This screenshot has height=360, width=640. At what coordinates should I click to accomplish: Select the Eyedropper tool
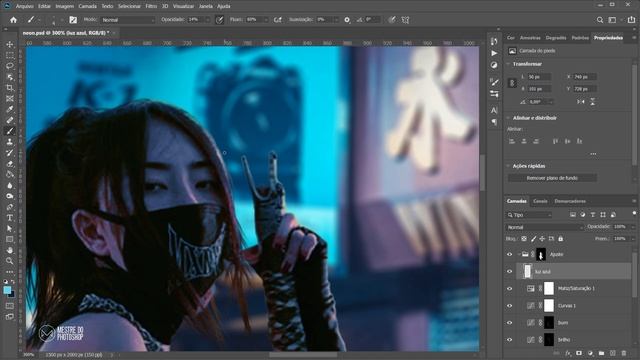point(10,109)
